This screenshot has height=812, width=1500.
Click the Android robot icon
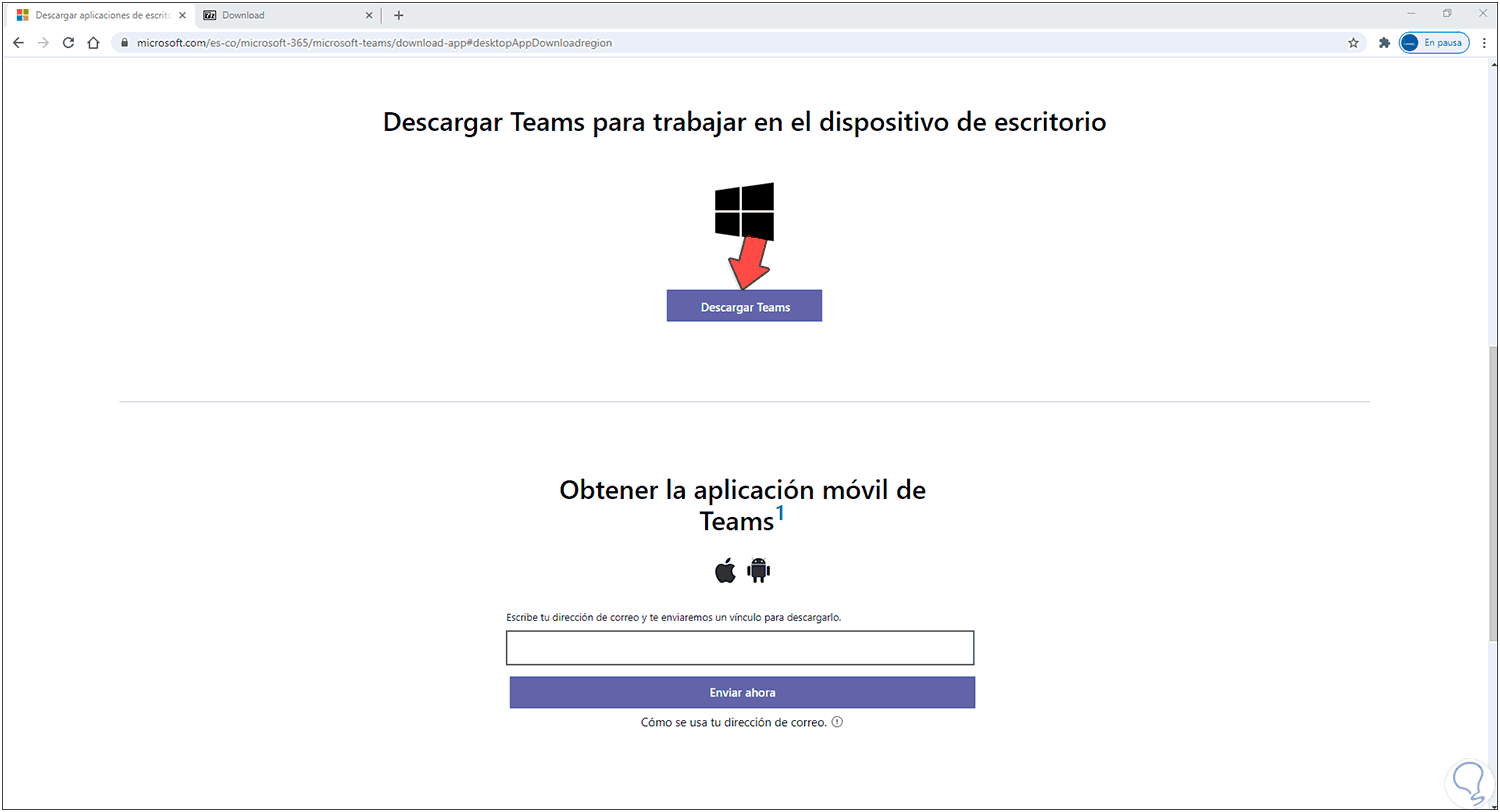[x=759, y=571]
